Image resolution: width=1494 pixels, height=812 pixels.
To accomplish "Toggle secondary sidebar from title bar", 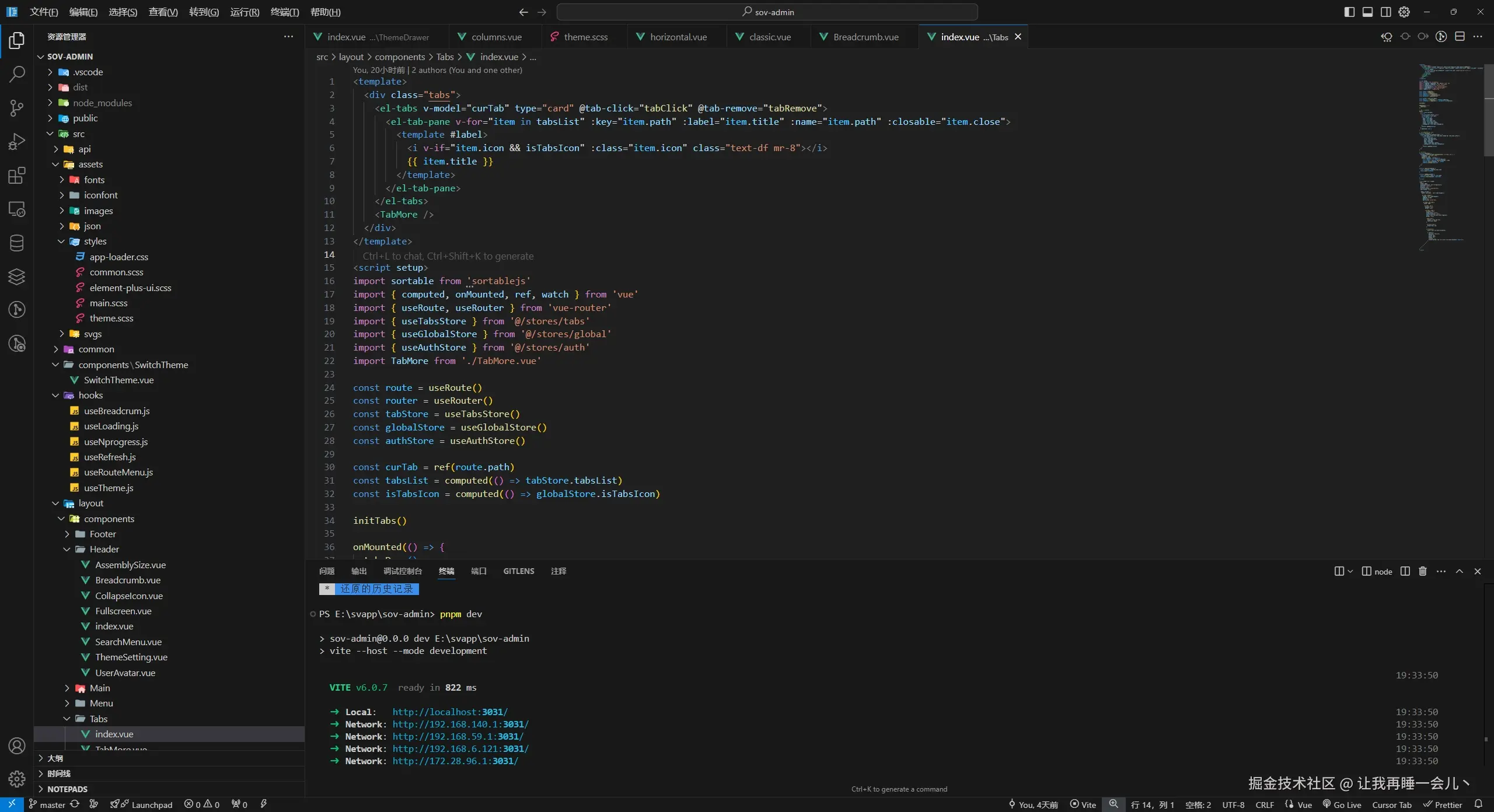I will tap(1385, 12).
